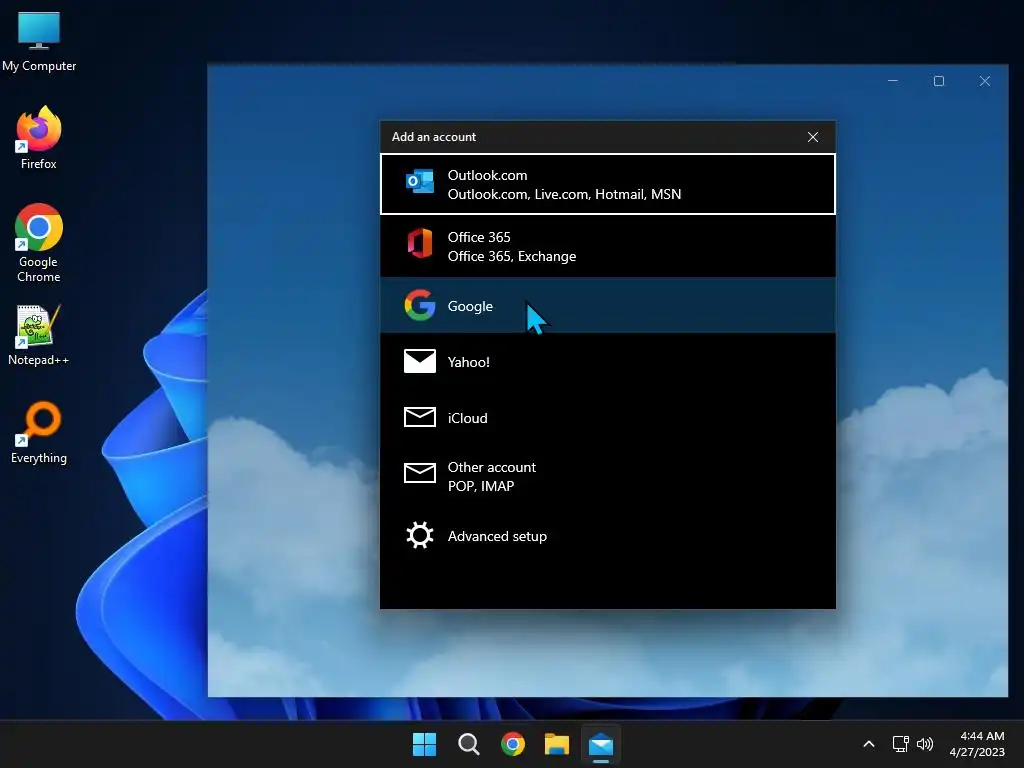1024x768 pixels.
Task: Select the iCloud account option
Action: [607, 417]
